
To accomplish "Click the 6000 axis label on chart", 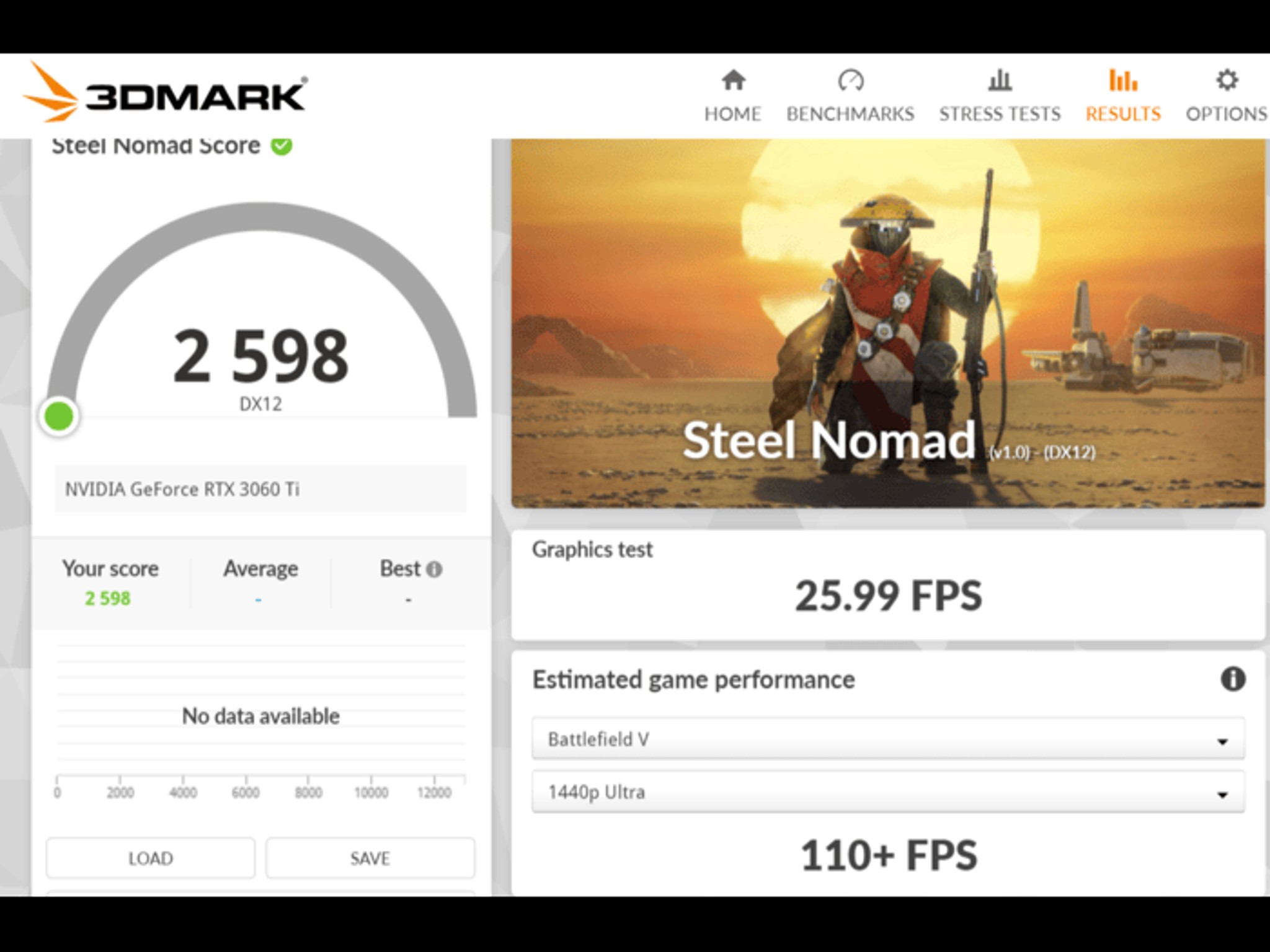I will click(x=246, y=792).
